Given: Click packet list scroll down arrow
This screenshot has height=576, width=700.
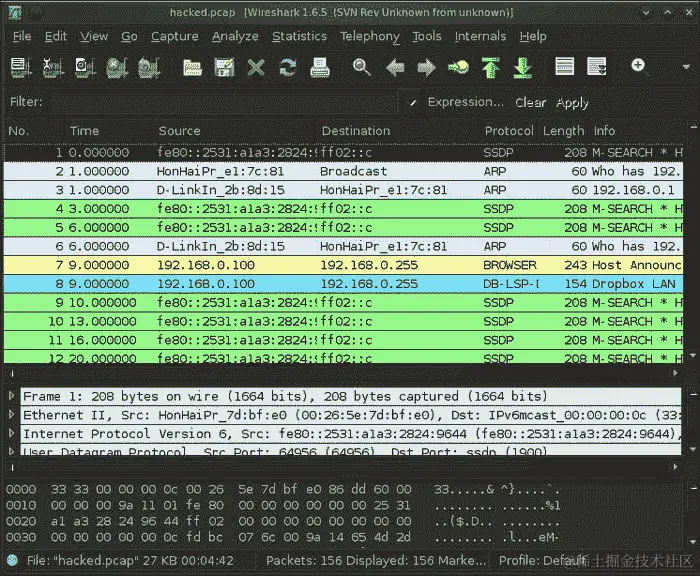Looking at the screenshot, I should coord(692,355).
